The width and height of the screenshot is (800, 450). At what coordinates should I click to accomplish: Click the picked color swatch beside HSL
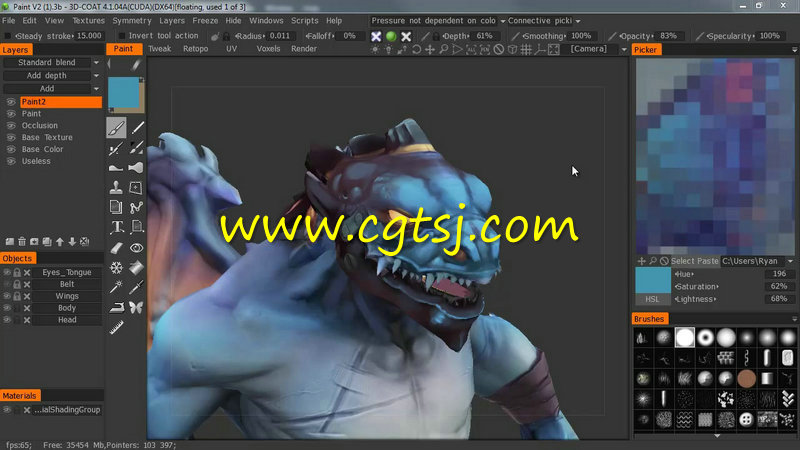(x=653, y=280)
